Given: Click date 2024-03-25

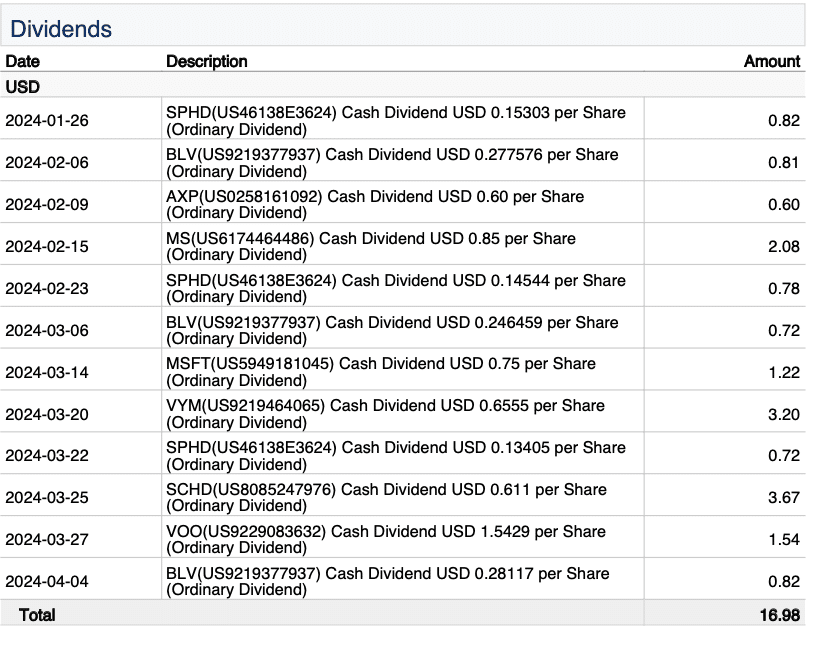Looking at the screenshot, I should 47,497.
